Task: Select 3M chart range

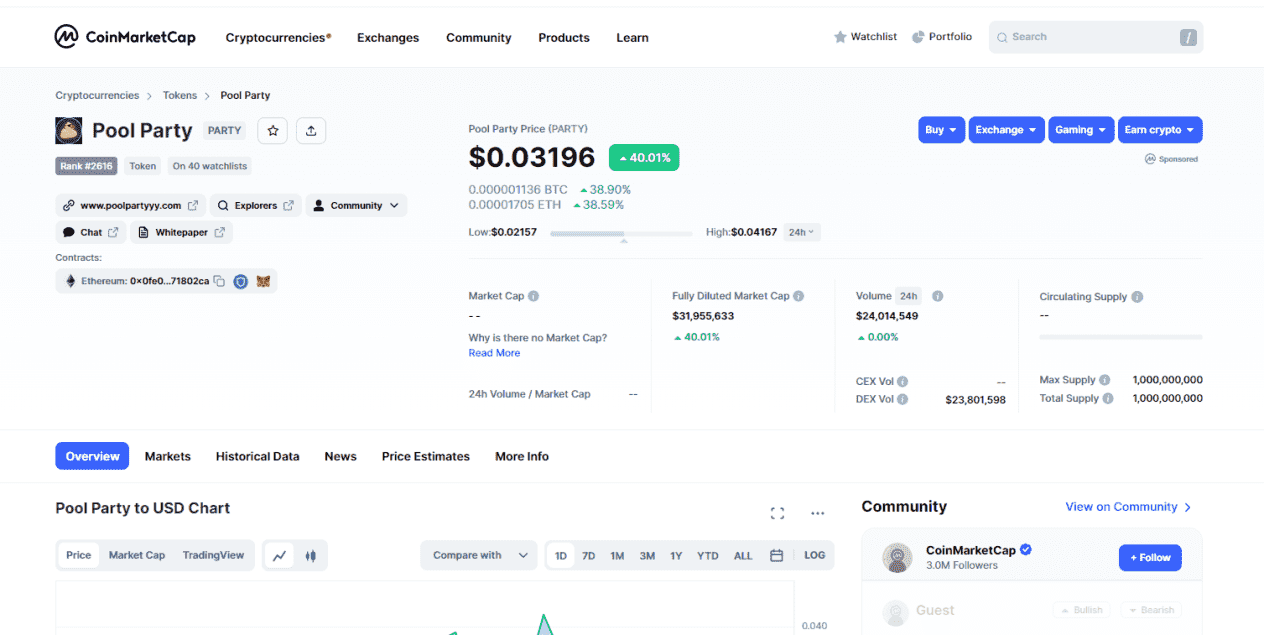Action: click(647, 555)
